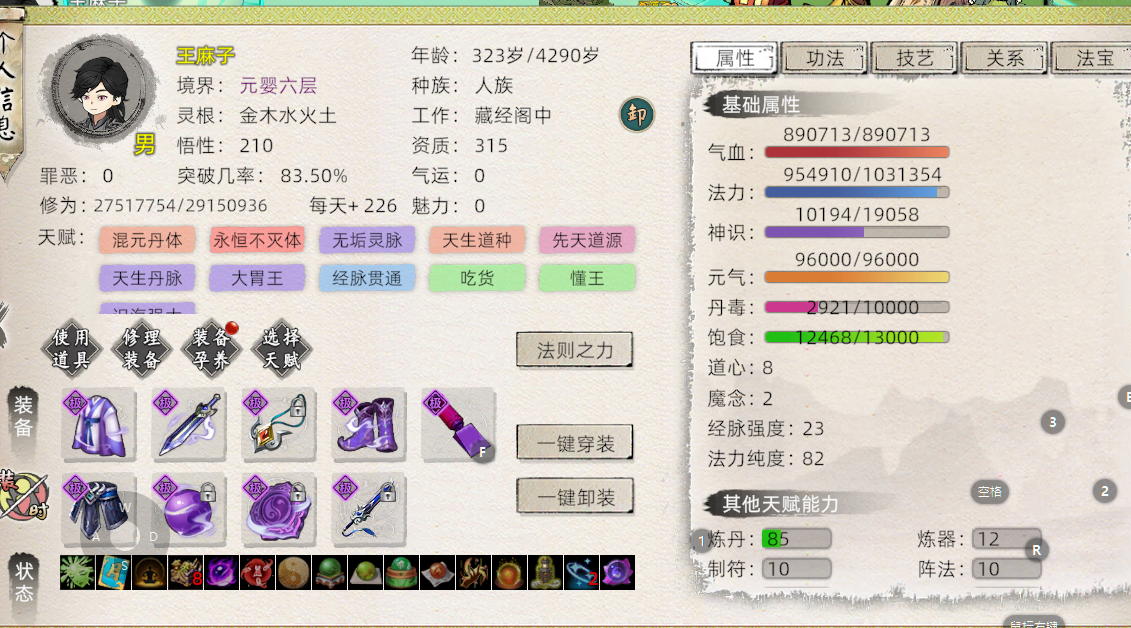Click the 使用道具 diamond icon
This screenshot has height=628, width=1131.
pyautogui.click(x=71, y=349)
